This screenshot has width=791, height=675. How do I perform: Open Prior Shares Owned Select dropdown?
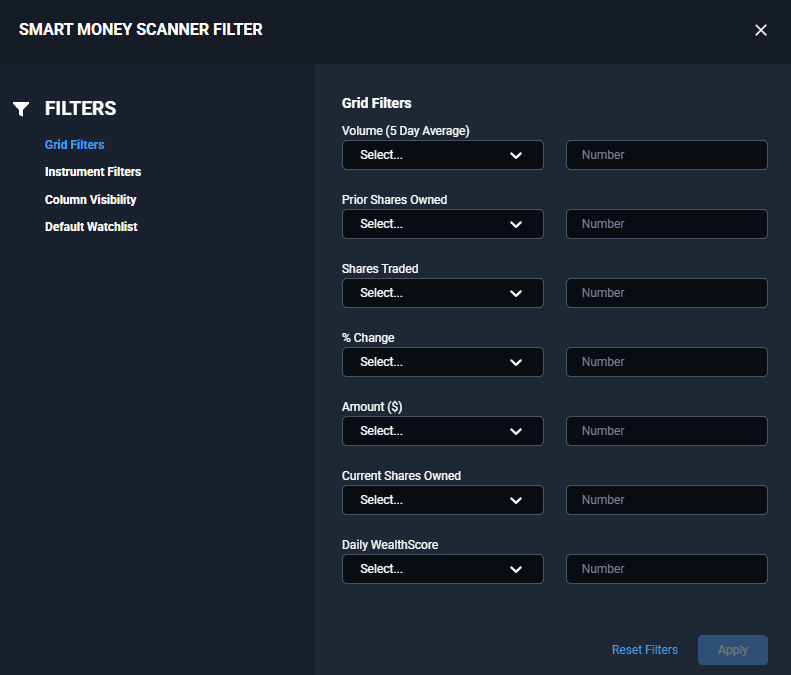[x=442, y=224]
